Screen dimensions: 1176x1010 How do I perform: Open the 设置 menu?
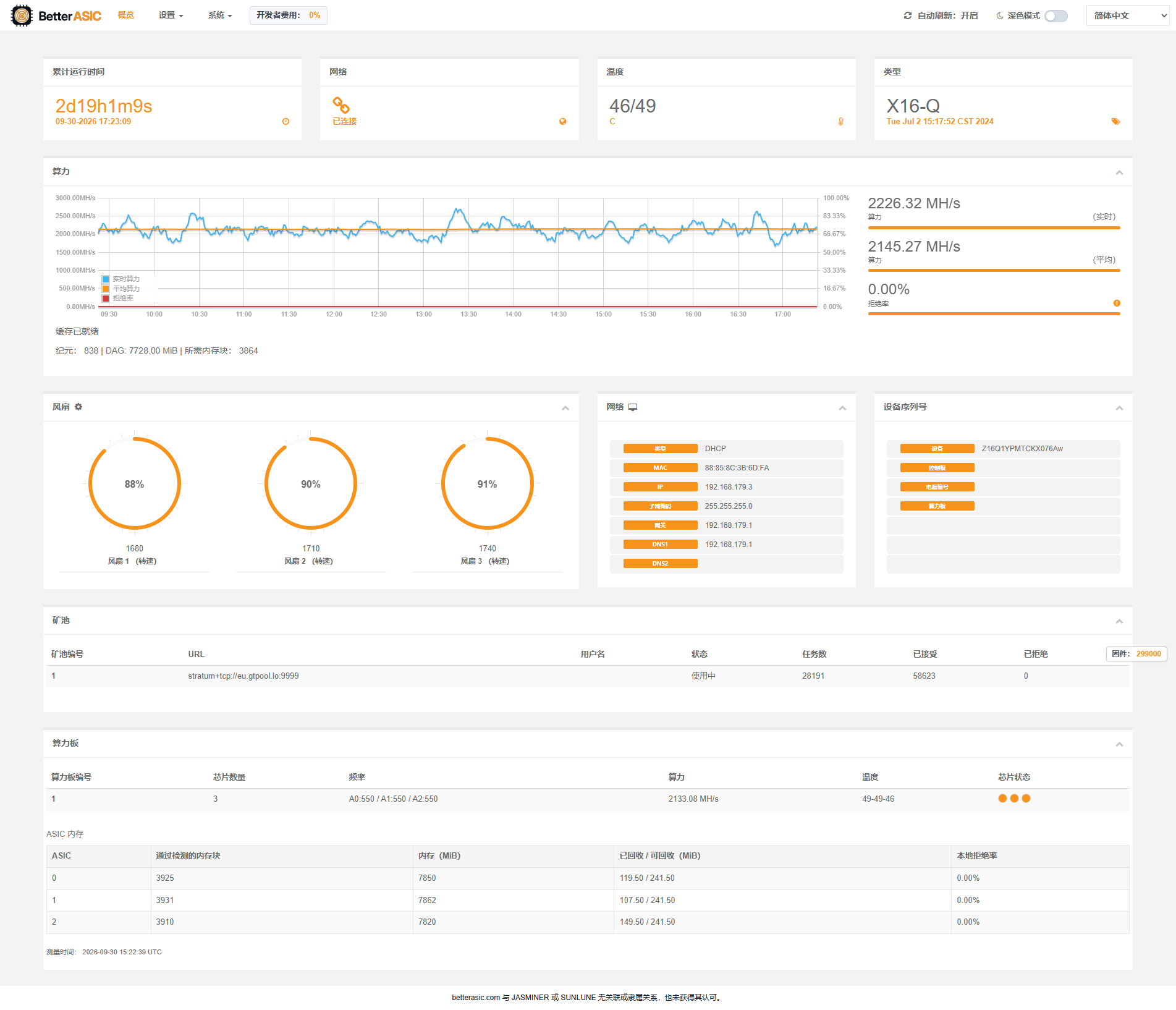pyautogui.click(x=171, y=15)
